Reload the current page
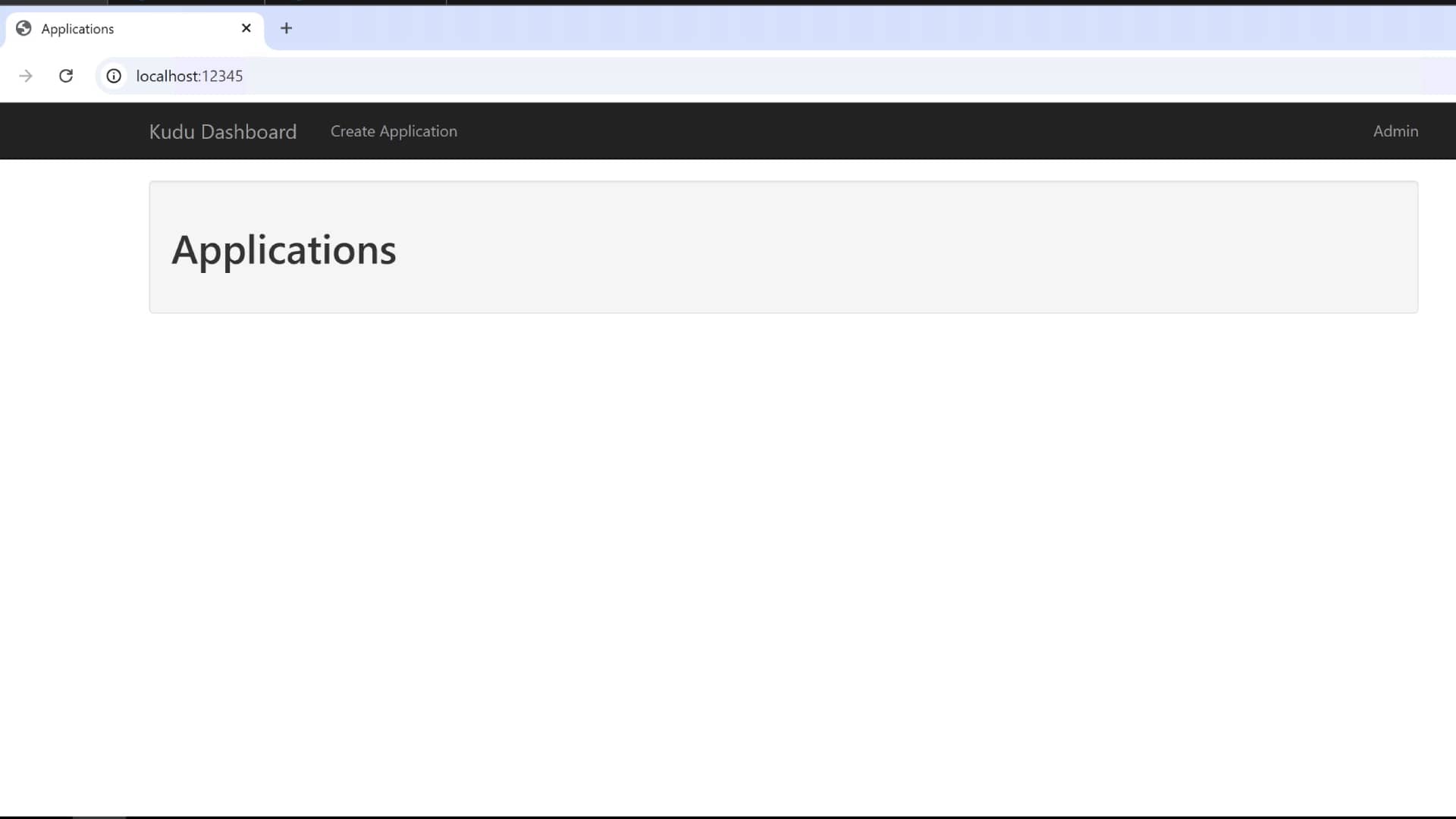 66,76
